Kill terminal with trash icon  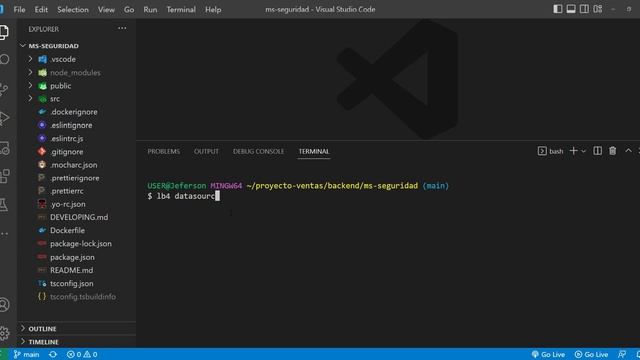[613, 151]
